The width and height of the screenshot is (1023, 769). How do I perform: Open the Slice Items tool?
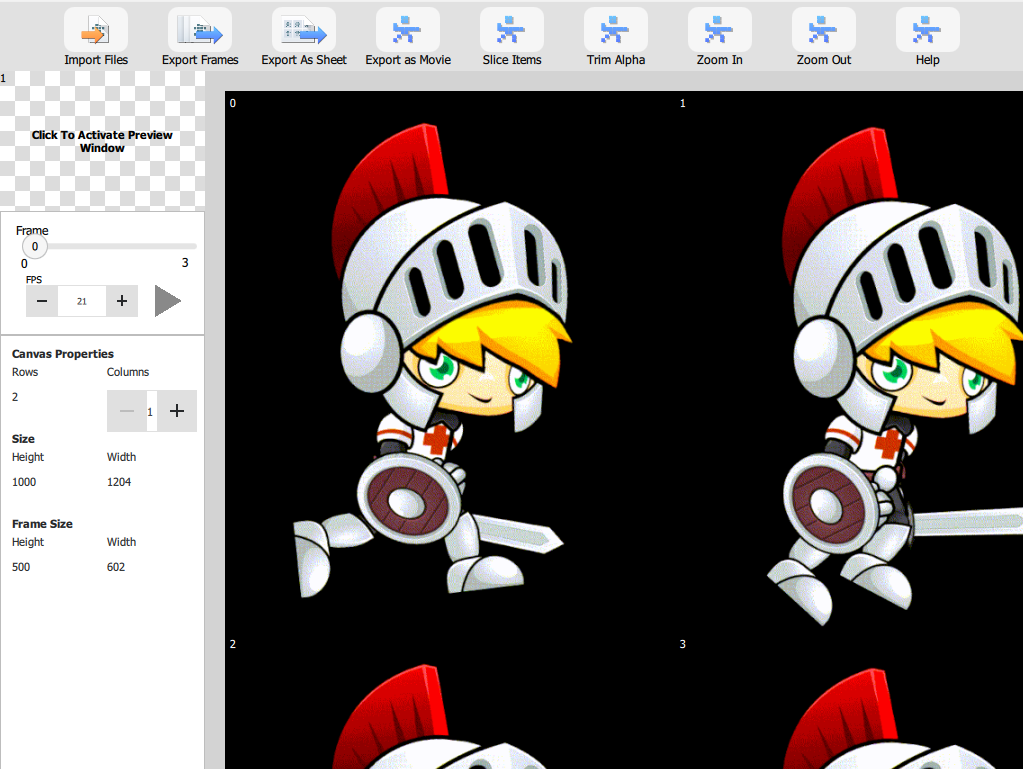512,30
